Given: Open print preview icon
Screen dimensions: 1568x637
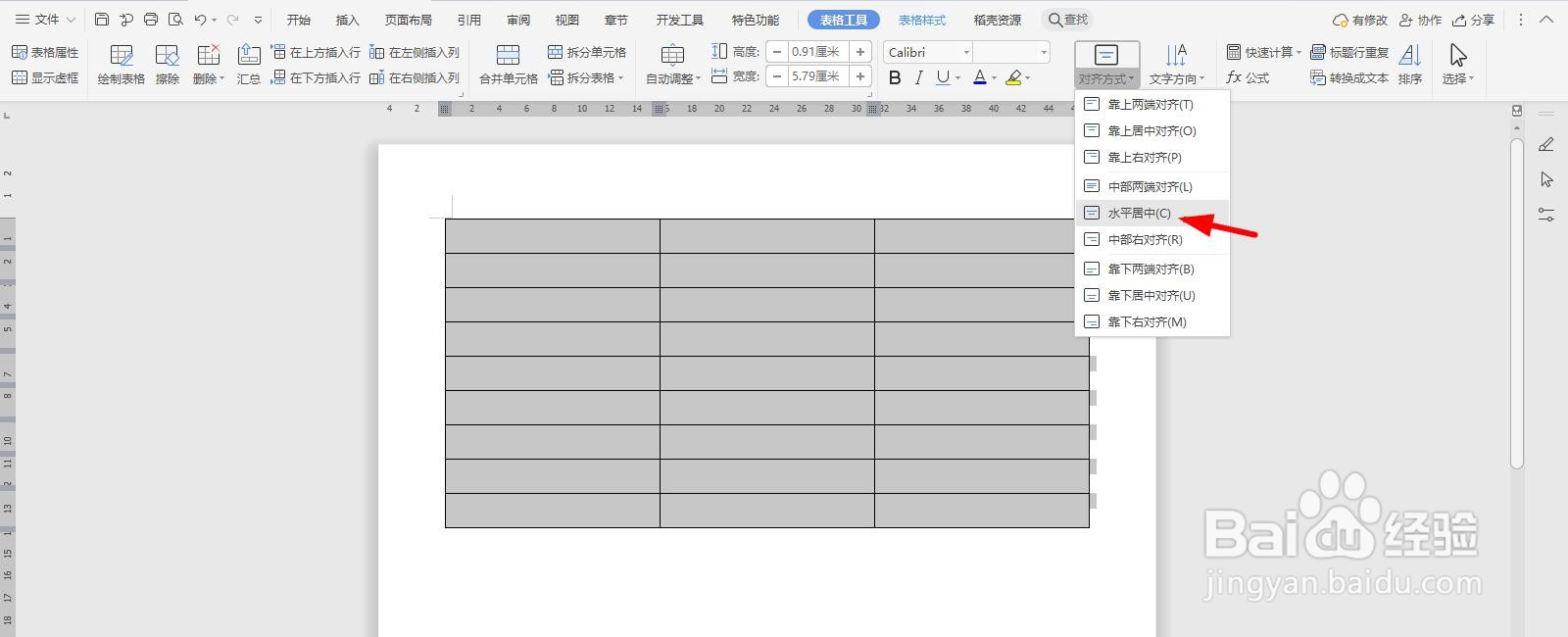Looking at the screenshot, I should tap(175, 20).
